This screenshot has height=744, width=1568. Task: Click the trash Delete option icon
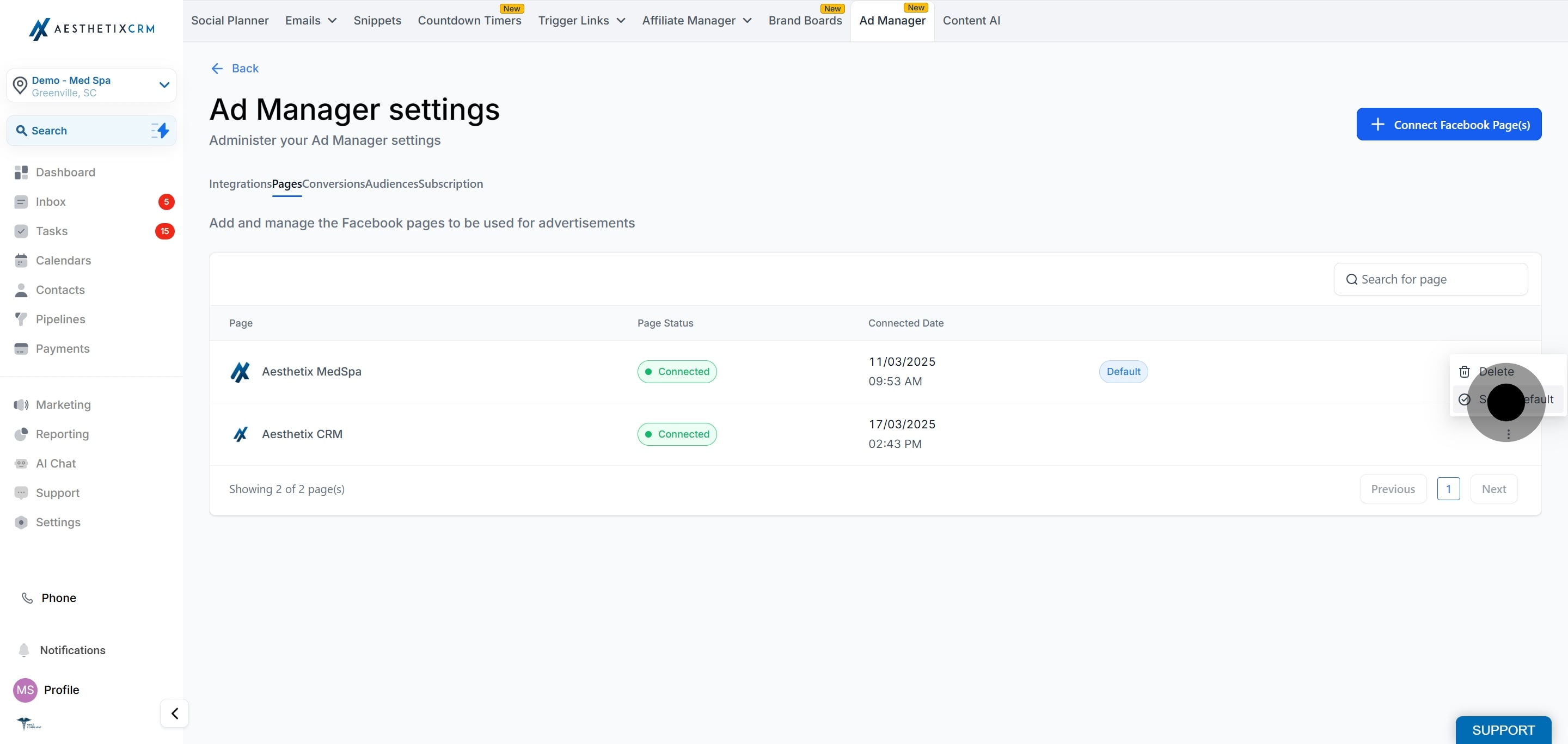[x=1465, y=372]
